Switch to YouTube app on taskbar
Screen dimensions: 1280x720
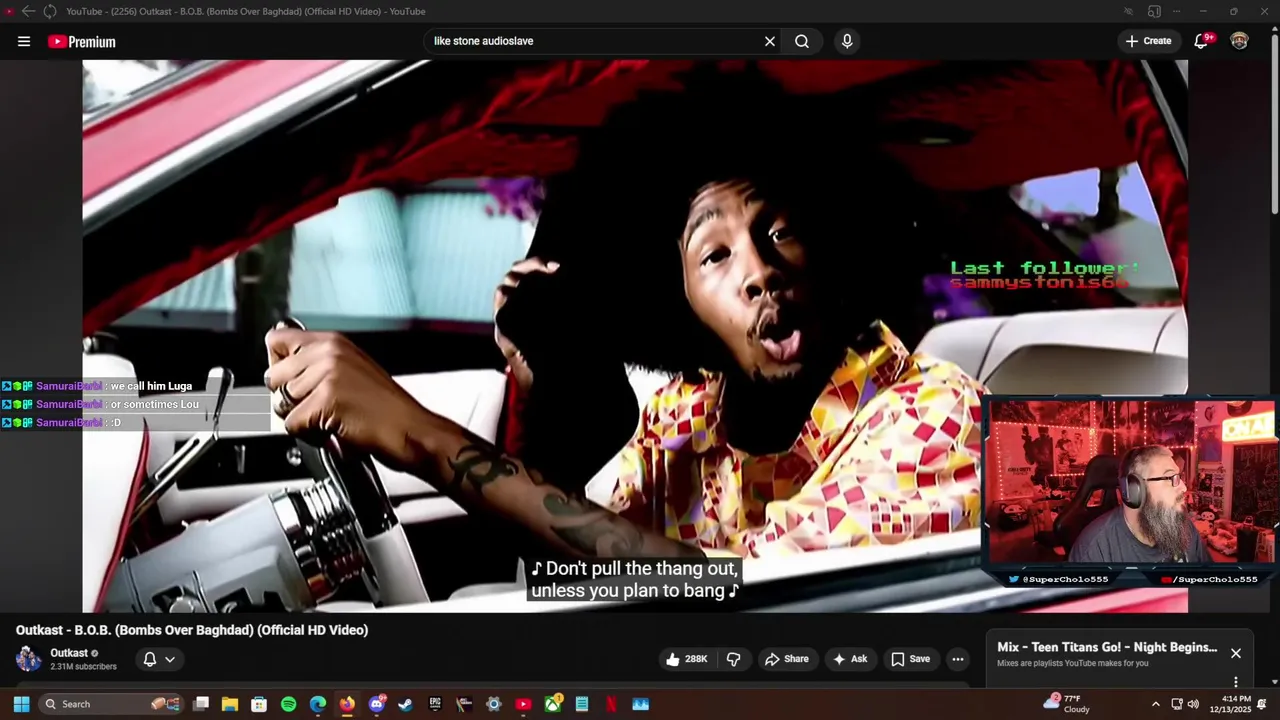click(523, 704)
